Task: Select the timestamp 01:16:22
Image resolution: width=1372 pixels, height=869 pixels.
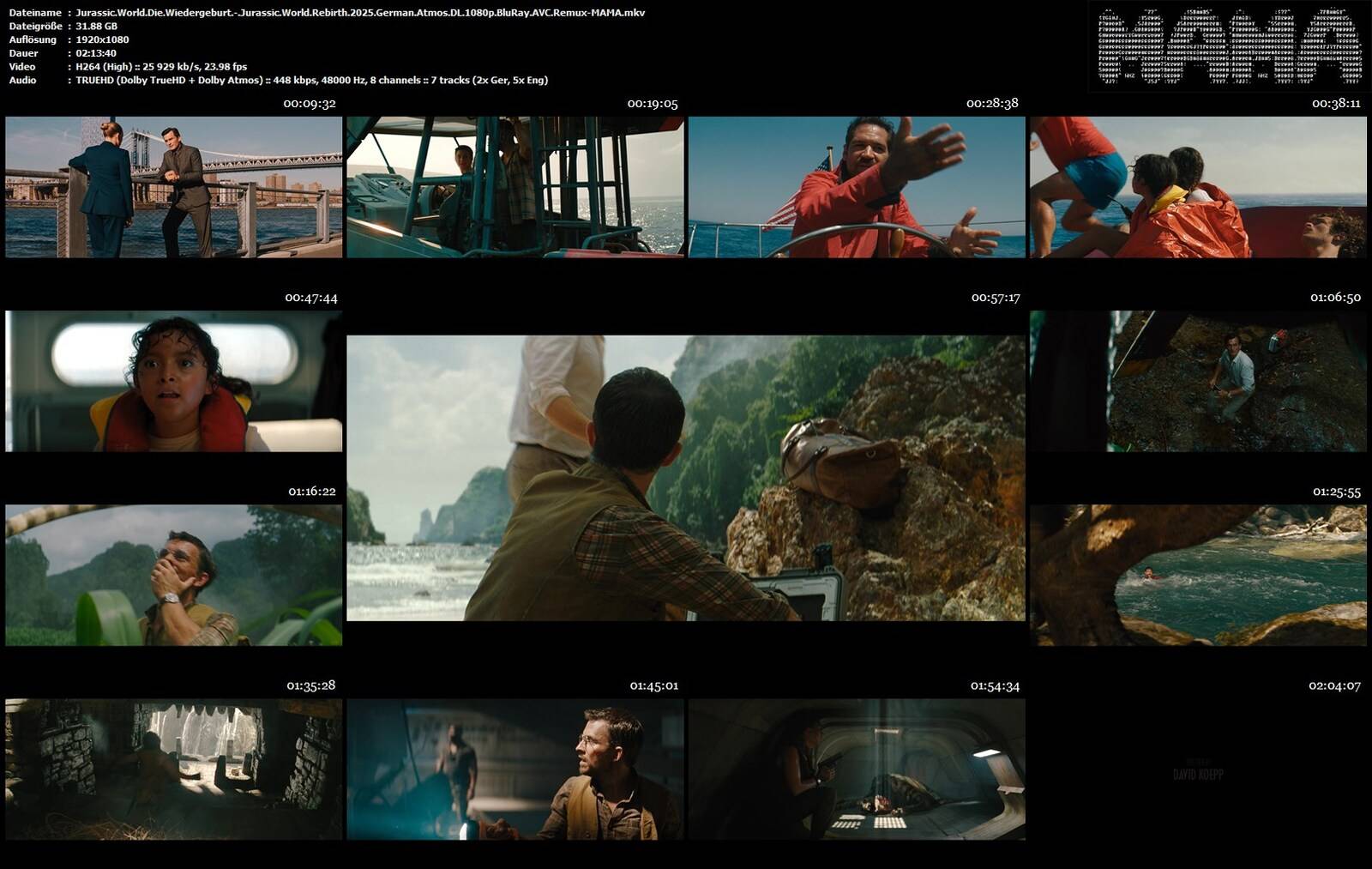Action: coord(312,492)
